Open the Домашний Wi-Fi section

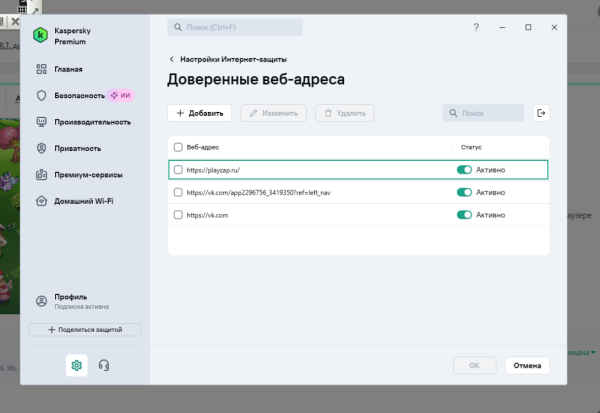click(x=83, y=201)
